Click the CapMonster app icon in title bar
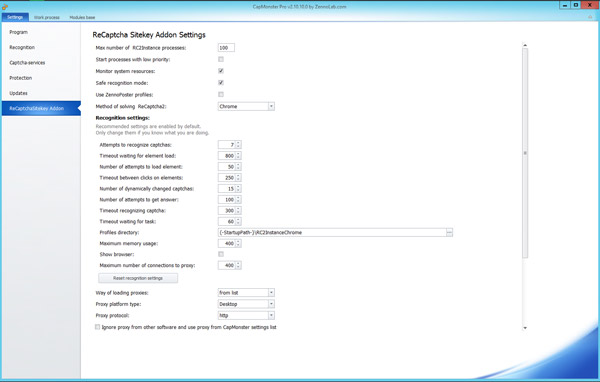 click(5, 7)
